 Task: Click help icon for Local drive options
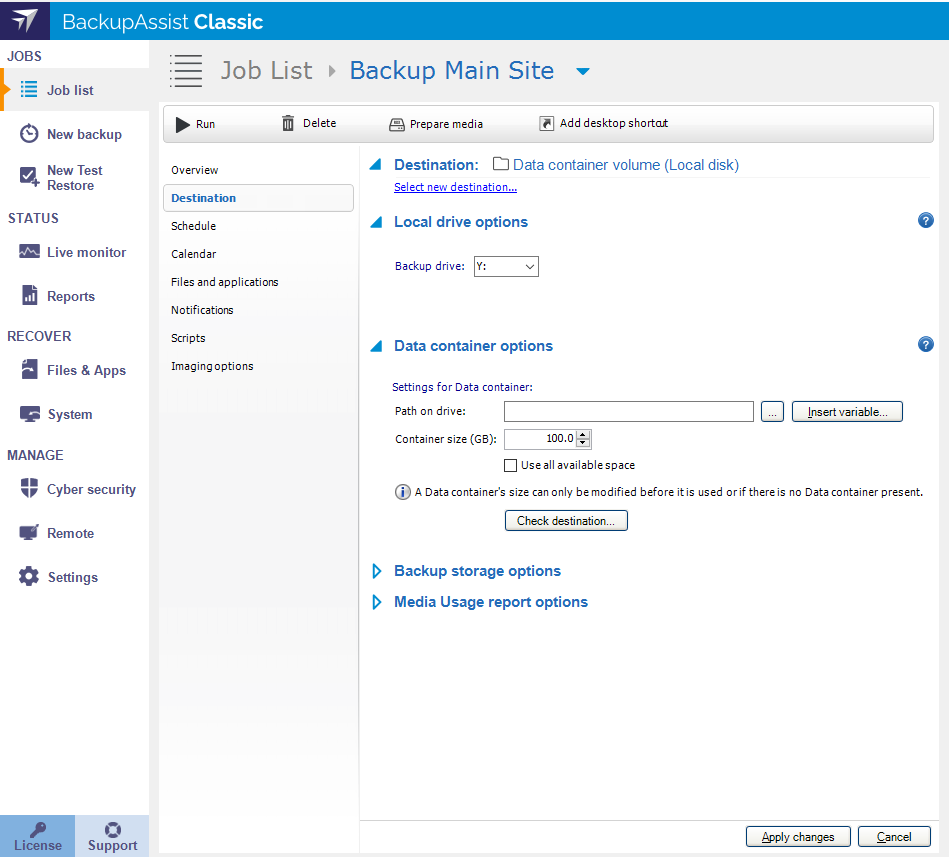925,221
